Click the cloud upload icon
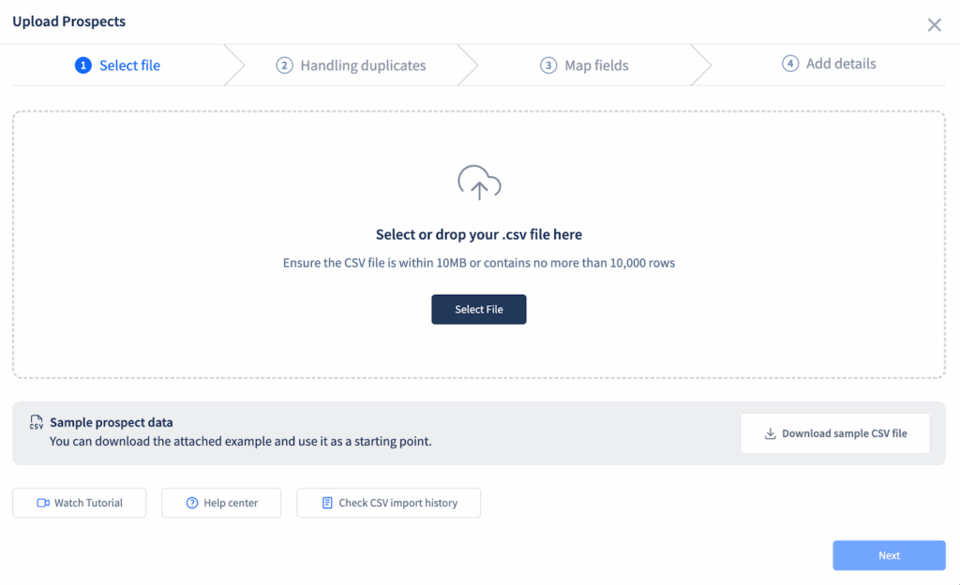This screenshot has width=960, height=585. point(479,182)
